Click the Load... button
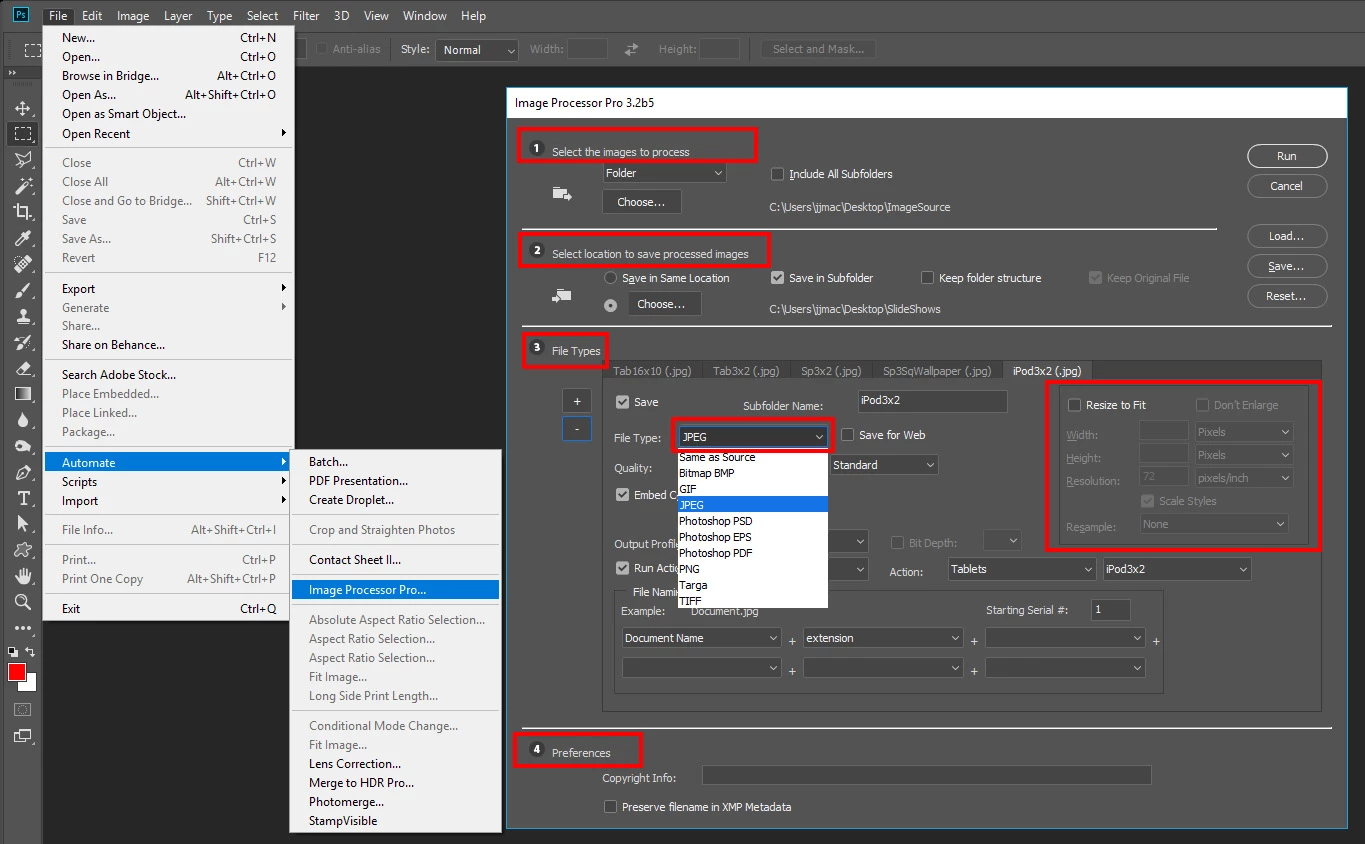 click(1287, 237)
